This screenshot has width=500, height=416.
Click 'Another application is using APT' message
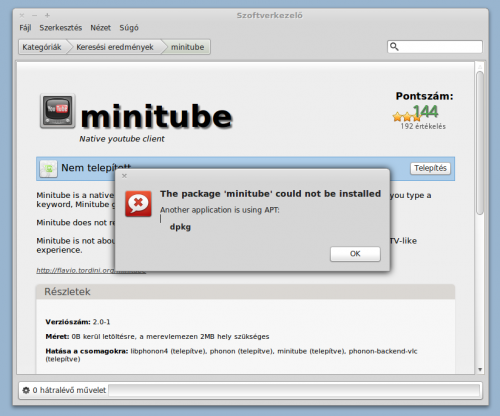(220, 210)
